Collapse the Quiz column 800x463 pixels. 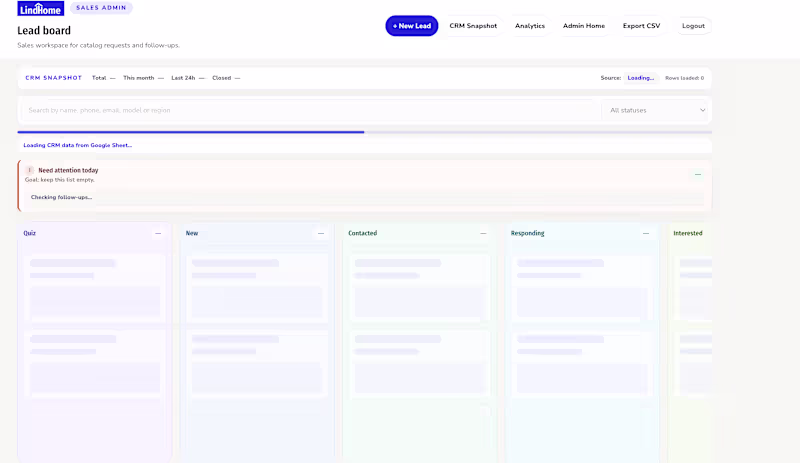coord(158,233)
